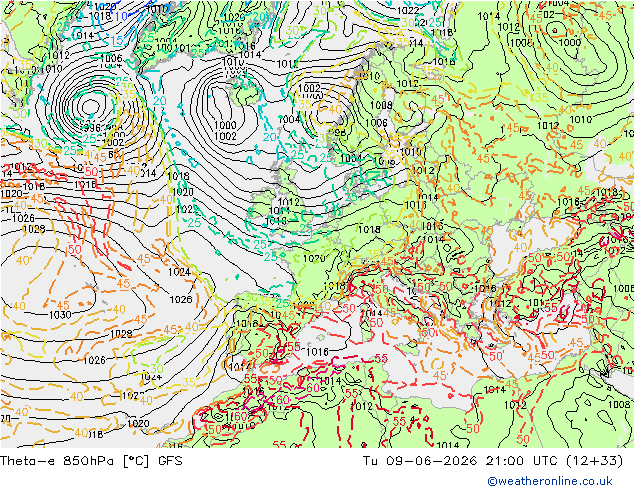
Task: Click the 'Theta-e 850hPa [°C] GFS' title
Action: tap(91, 461)
